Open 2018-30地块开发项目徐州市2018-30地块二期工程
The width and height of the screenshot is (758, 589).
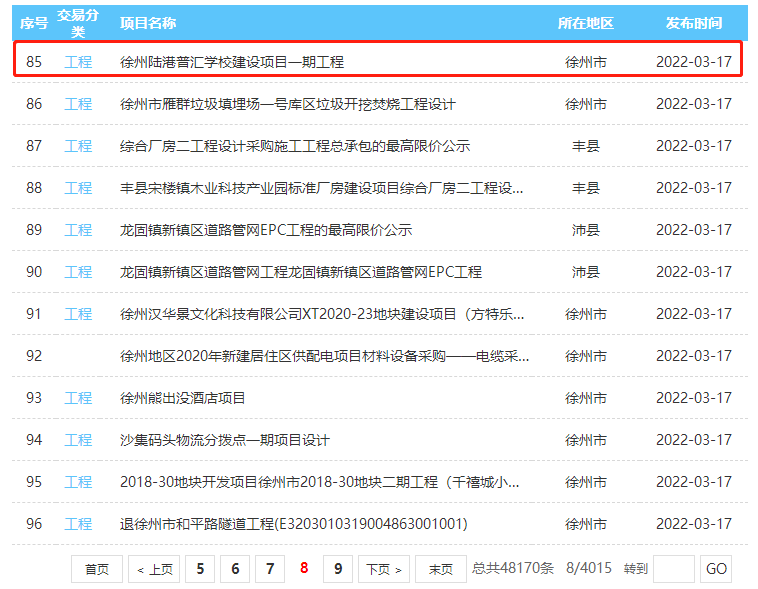click(320, 483)
